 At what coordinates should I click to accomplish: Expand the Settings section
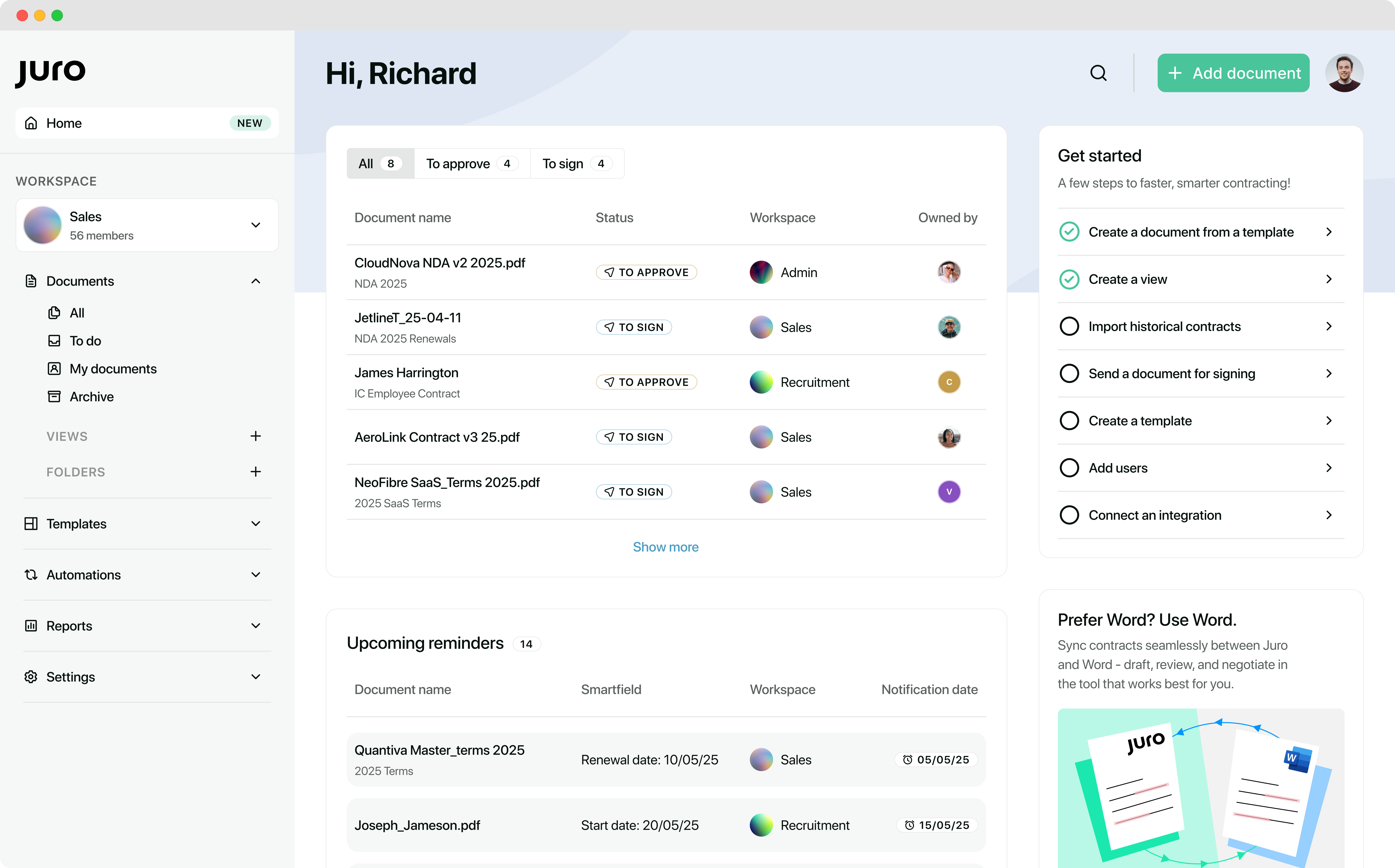[x=256, y=677]
